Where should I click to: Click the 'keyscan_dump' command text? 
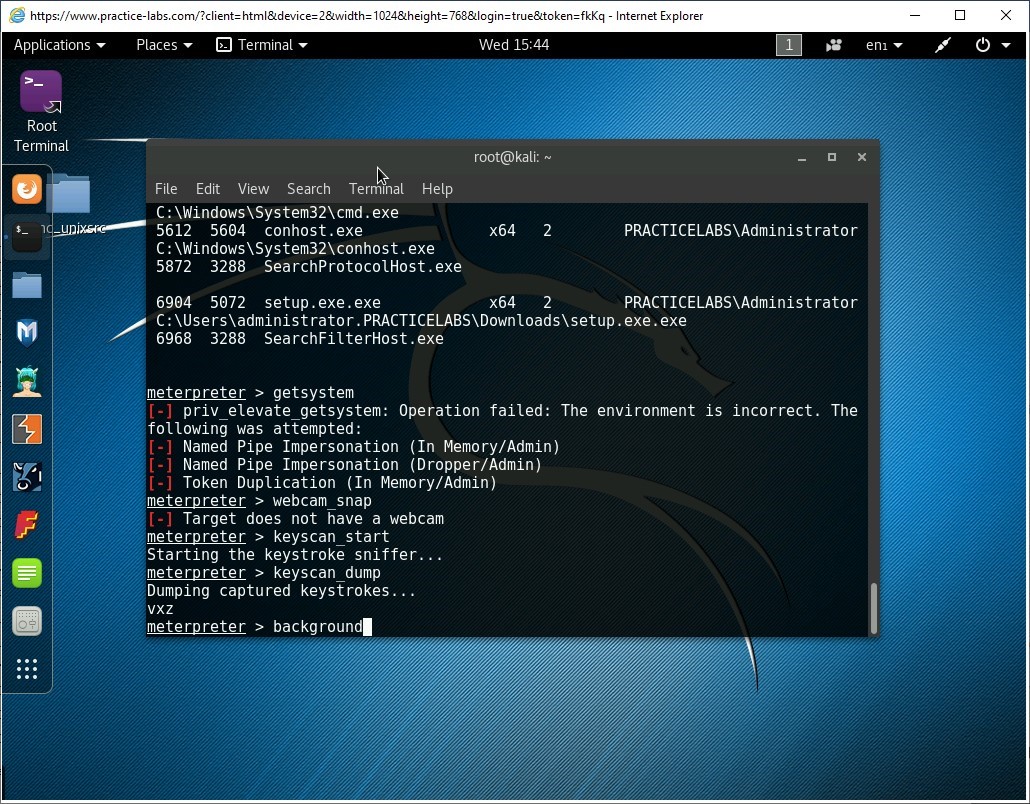click(326, 573)
